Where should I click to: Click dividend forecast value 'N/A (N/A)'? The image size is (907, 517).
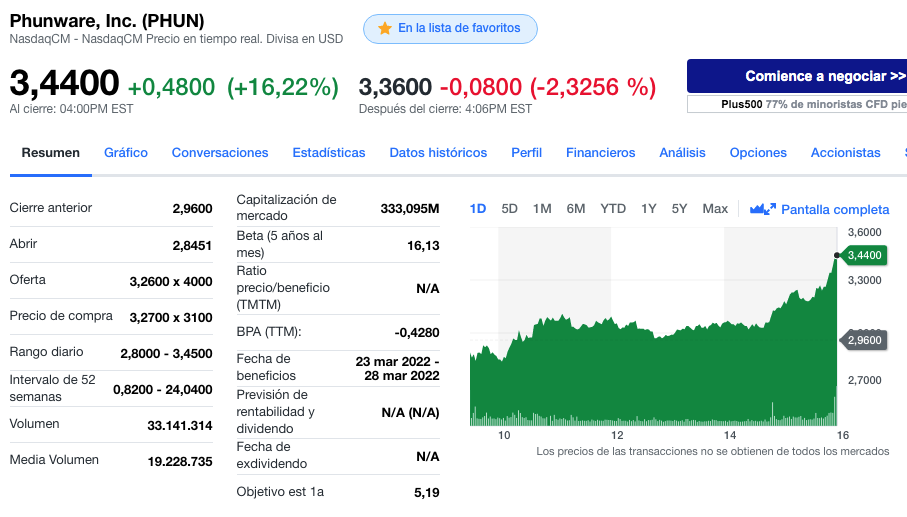[x=411, y=413]
